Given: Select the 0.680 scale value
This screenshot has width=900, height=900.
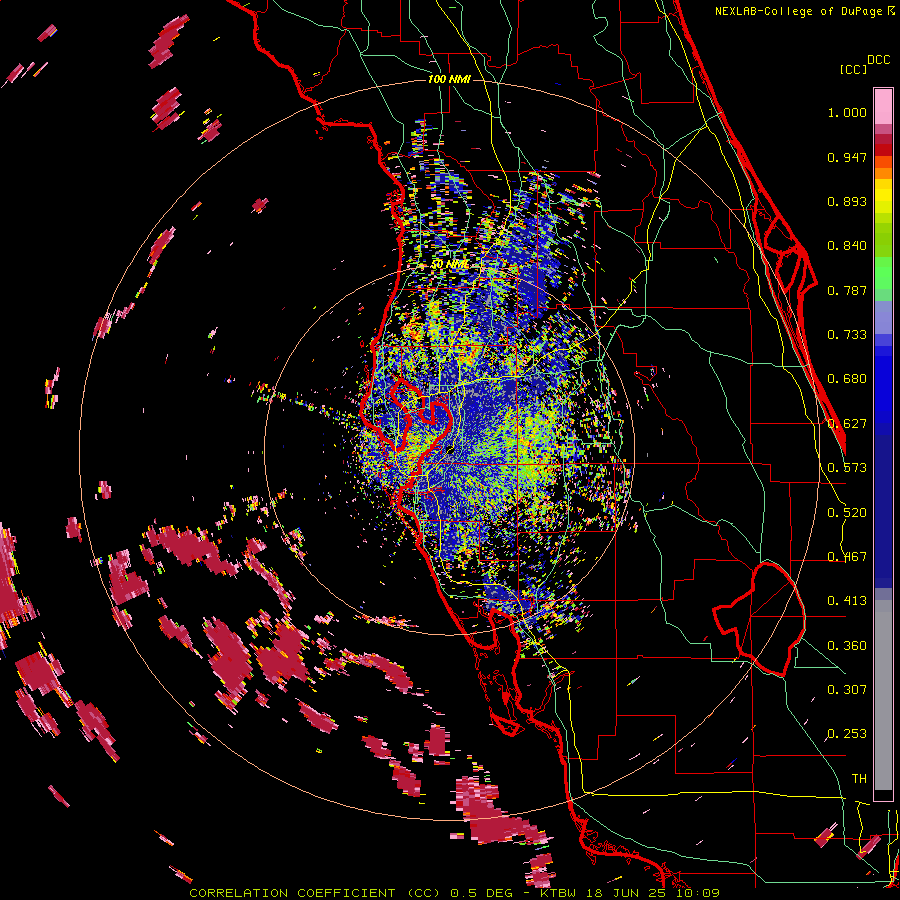Looking at the screenshot, I should (847, 379).
